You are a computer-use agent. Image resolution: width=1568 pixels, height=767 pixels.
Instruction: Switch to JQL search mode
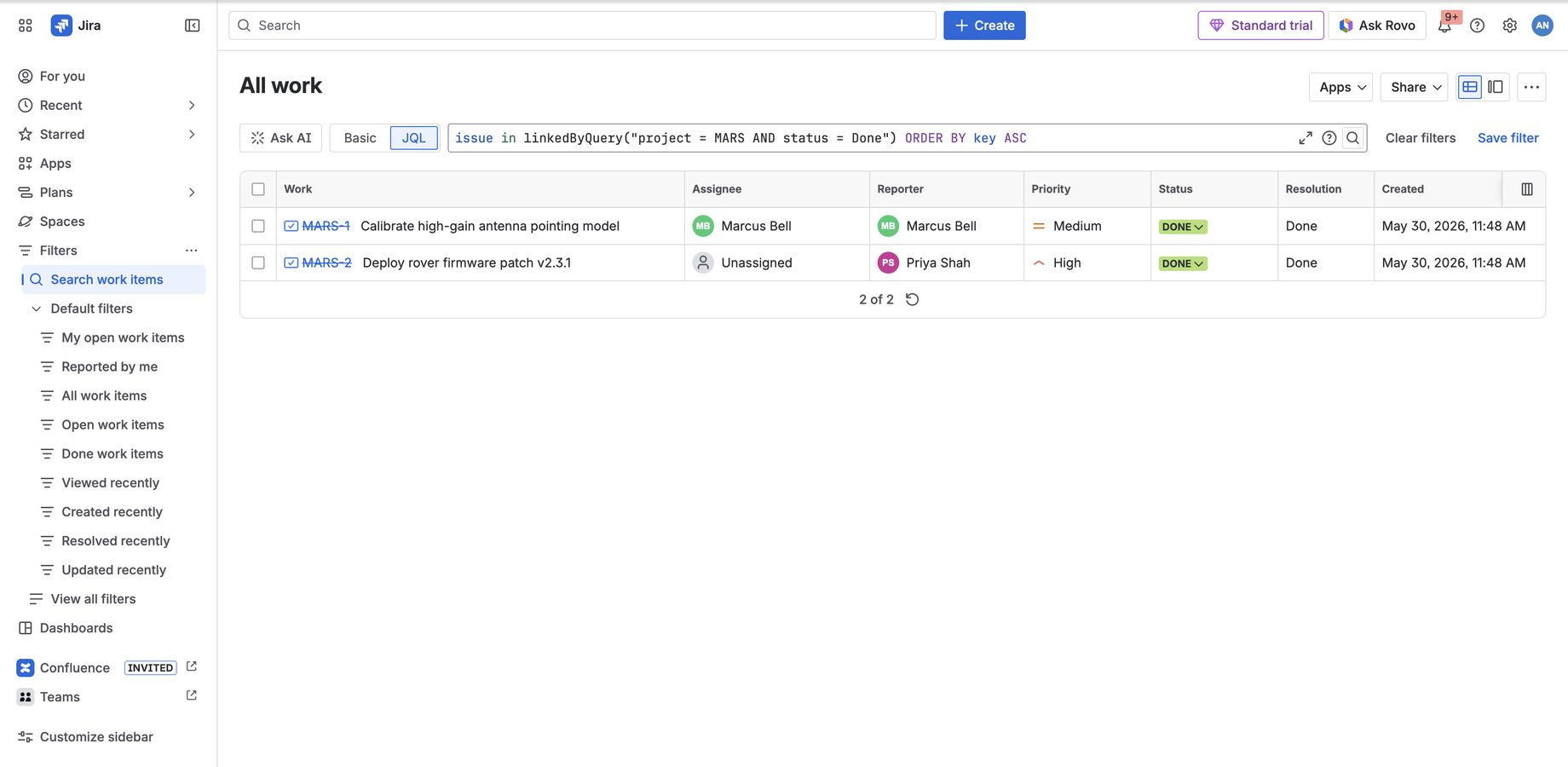coord(414,138)
